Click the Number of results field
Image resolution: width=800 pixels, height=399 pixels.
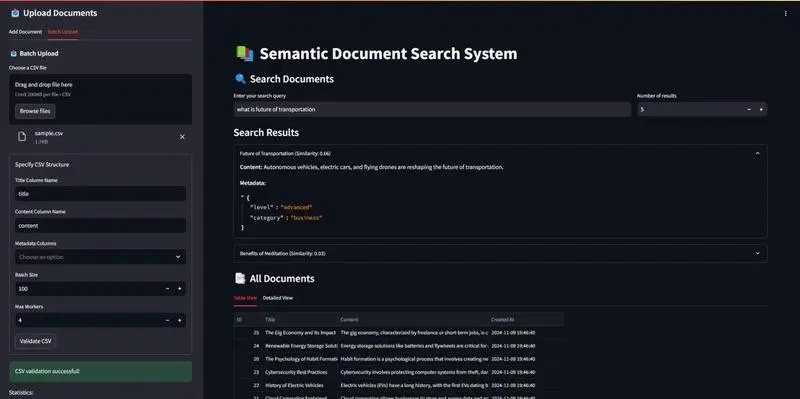[x=690, y=109]
